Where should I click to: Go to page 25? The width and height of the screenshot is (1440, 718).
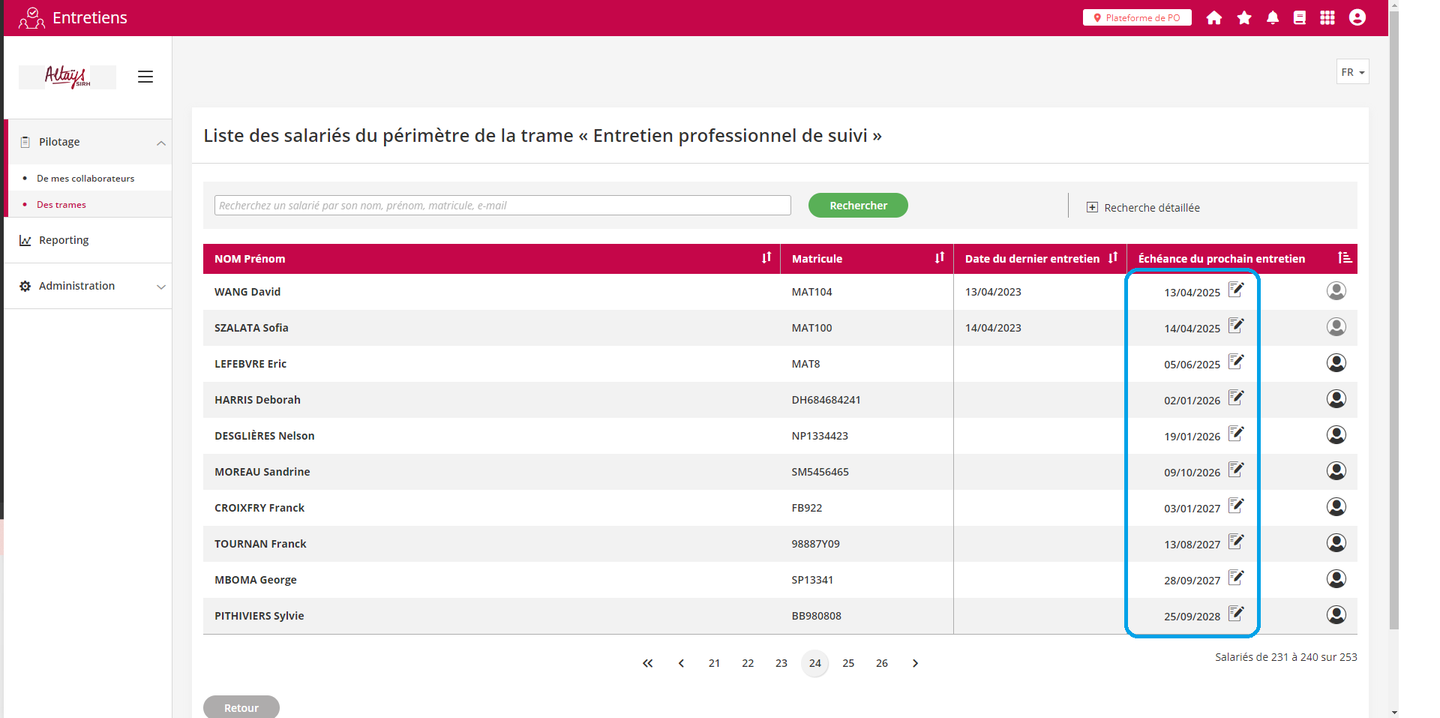tap(848, 663)
